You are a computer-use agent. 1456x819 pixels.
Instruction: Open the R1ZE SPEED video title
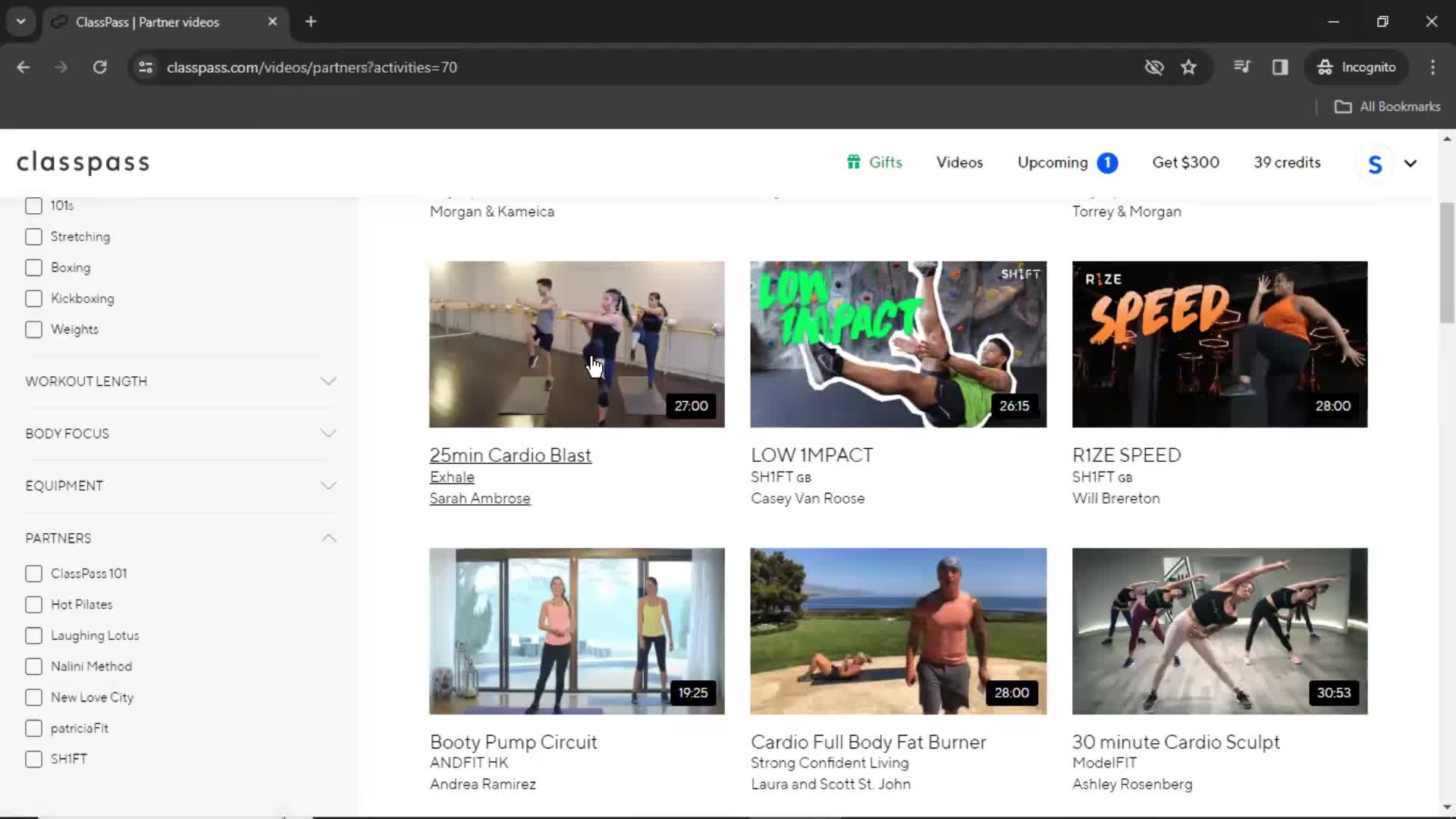tap(1127, 455)
